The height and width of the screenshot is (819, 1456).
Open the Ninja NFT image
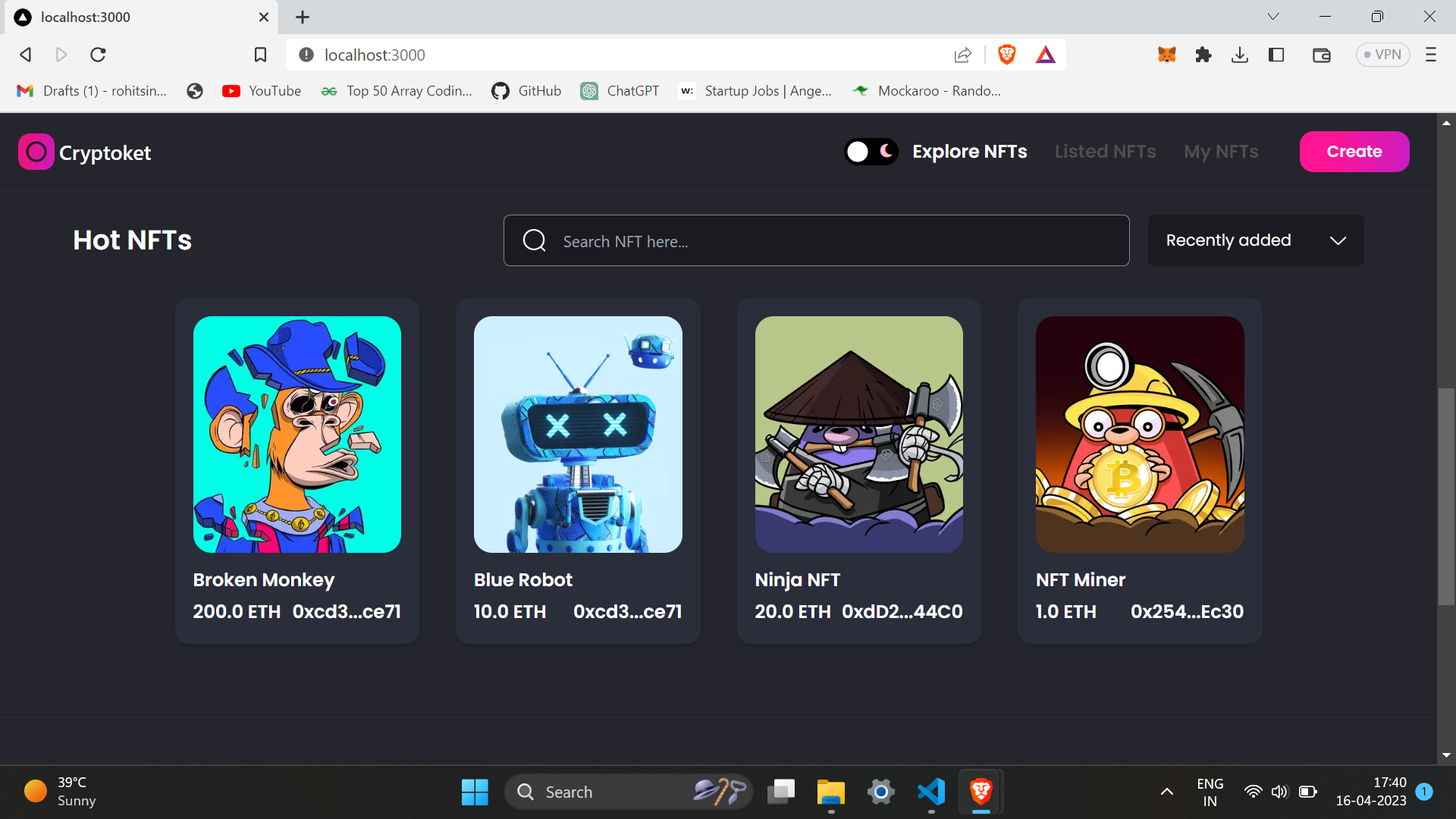(859, 435)
